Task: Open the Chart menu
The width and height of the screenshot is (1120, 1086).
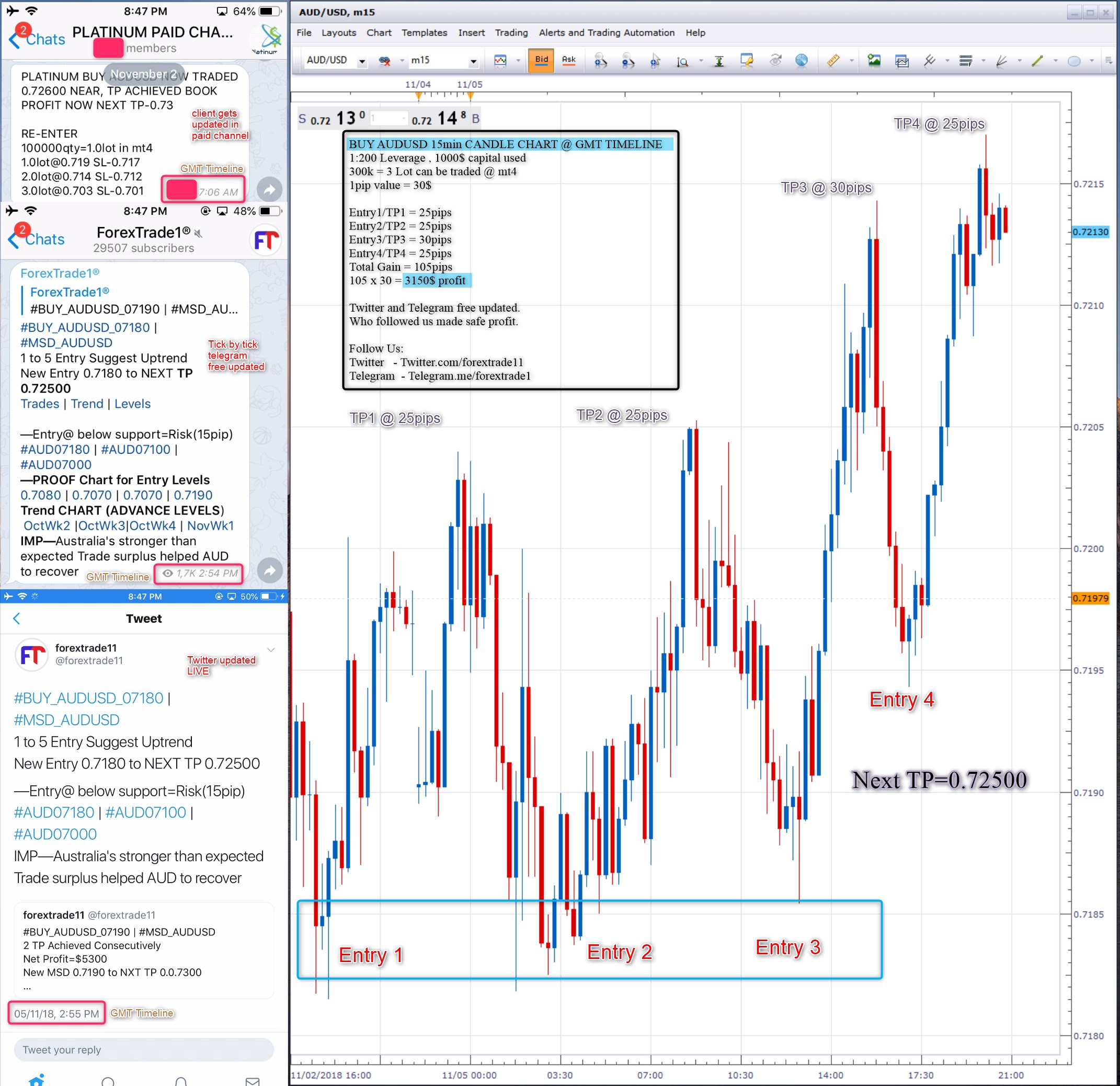Action: pos(379,32)
